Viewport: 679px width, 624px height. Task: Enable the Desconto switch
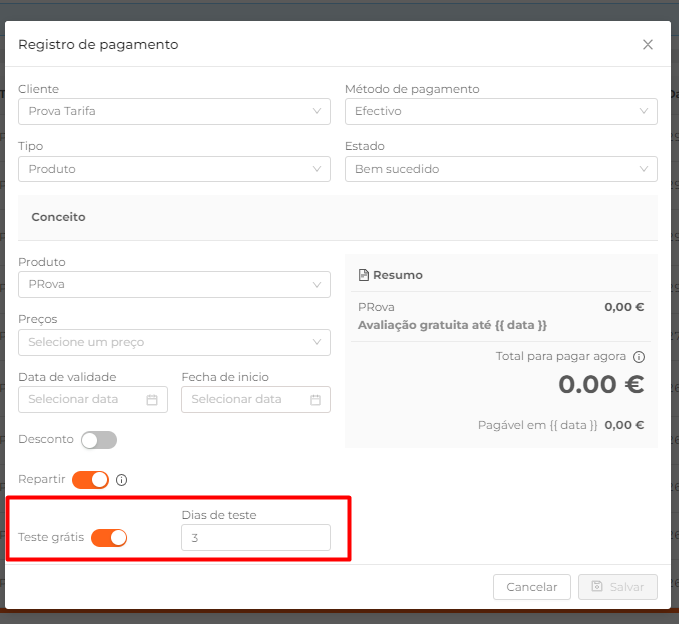coord(99,440)
